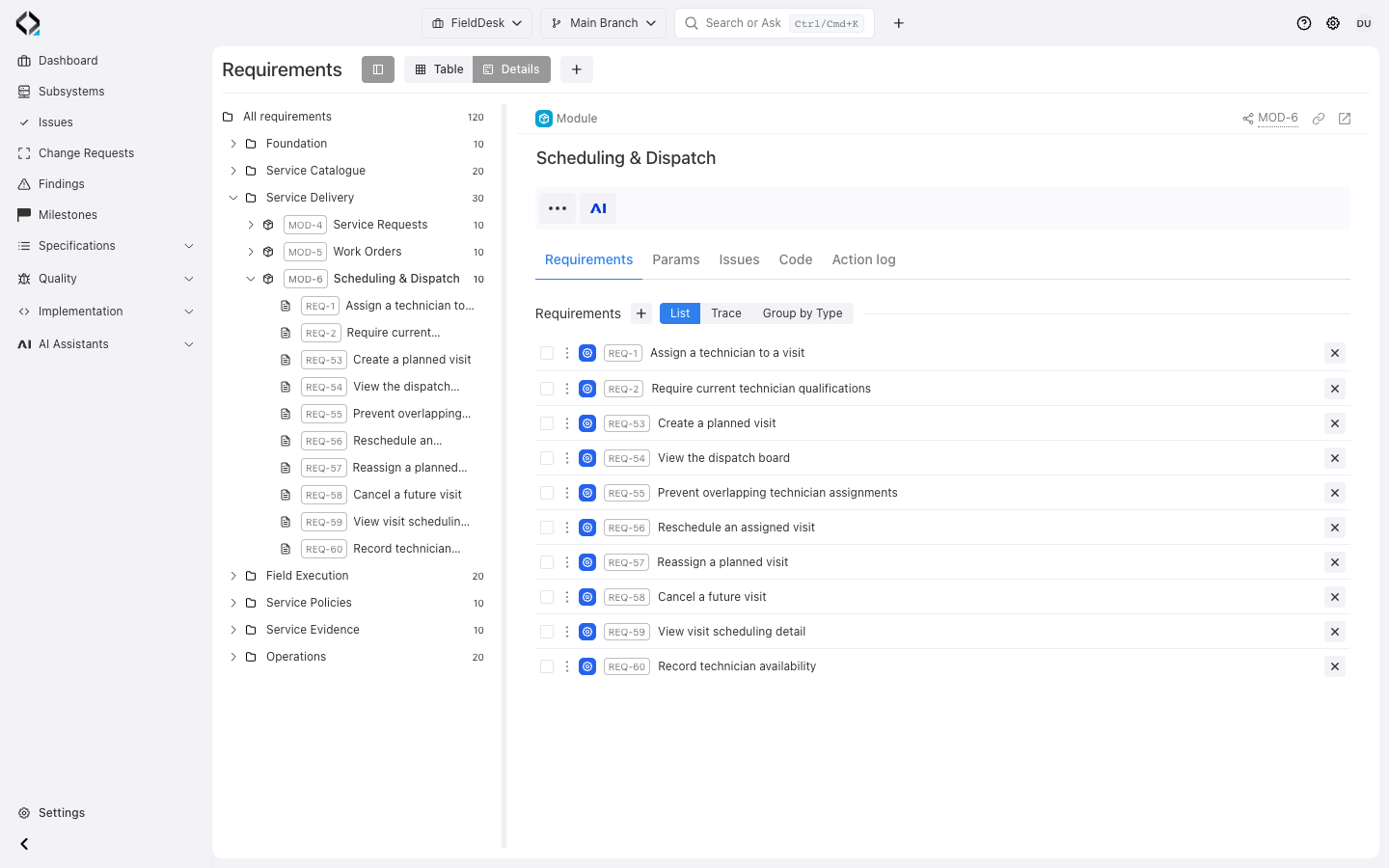Click the requirement type icon for REQ-58
The image size is (1389, 868).
click(587, 597)
